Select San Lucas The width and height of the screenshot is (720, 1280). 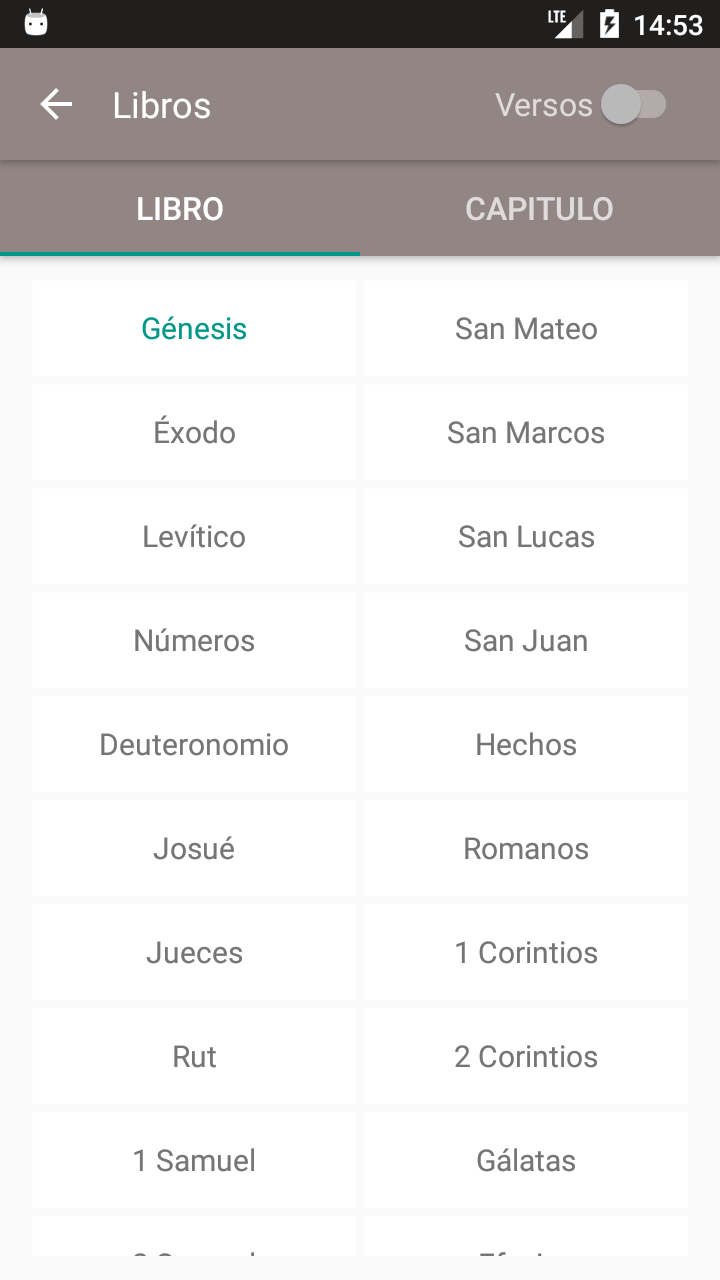click(x=526, y=537)
